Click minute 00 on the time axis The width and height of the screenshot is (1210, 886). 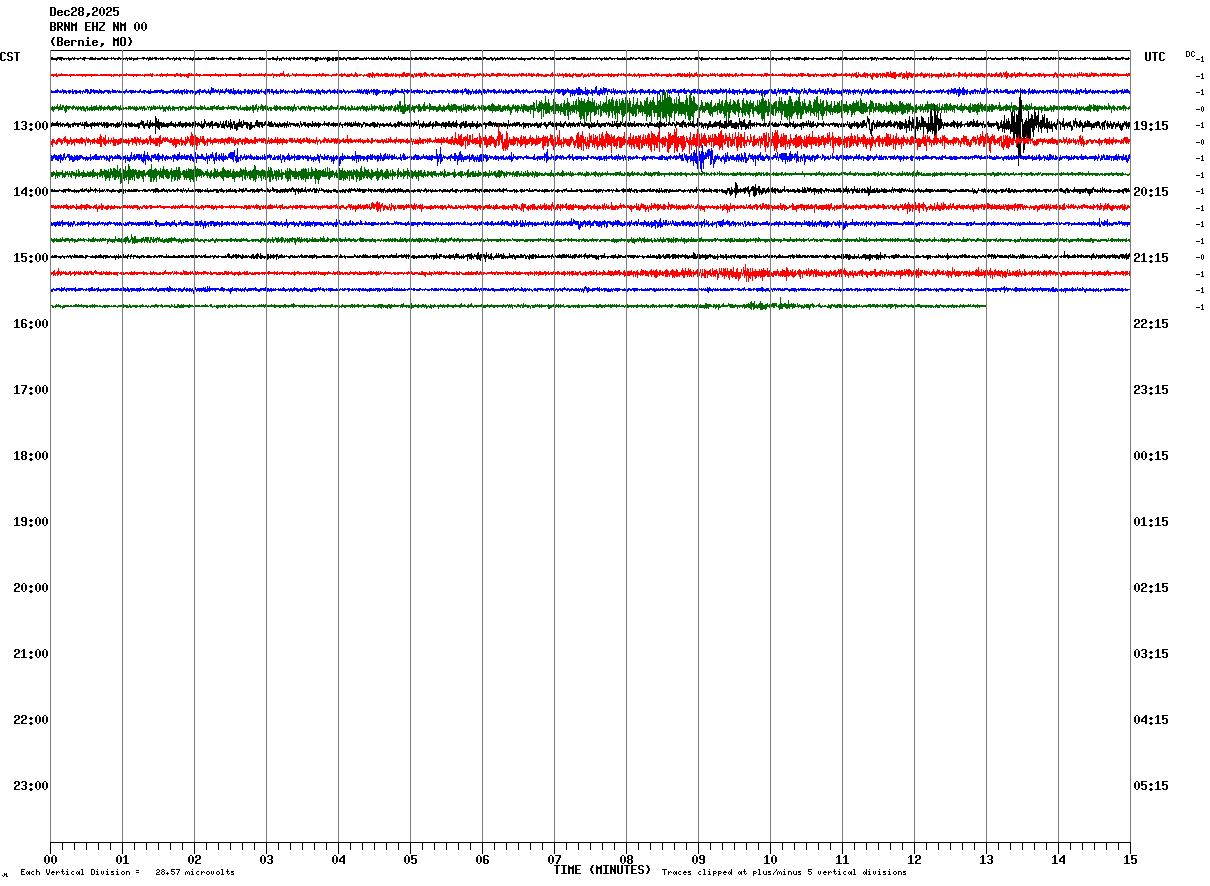[x=50, y=860]
